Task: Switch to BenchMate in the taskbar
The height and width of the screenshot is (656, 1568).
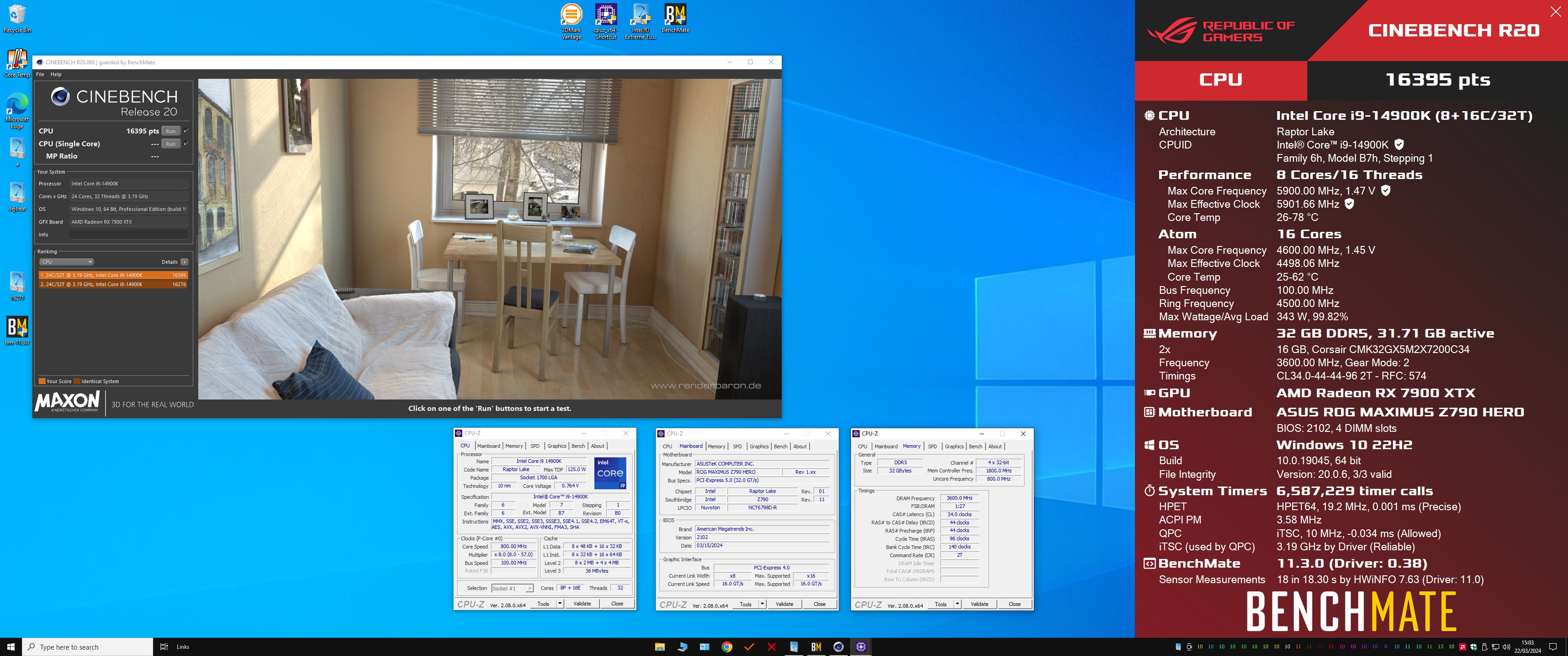Action: click(x=816, y=647)
